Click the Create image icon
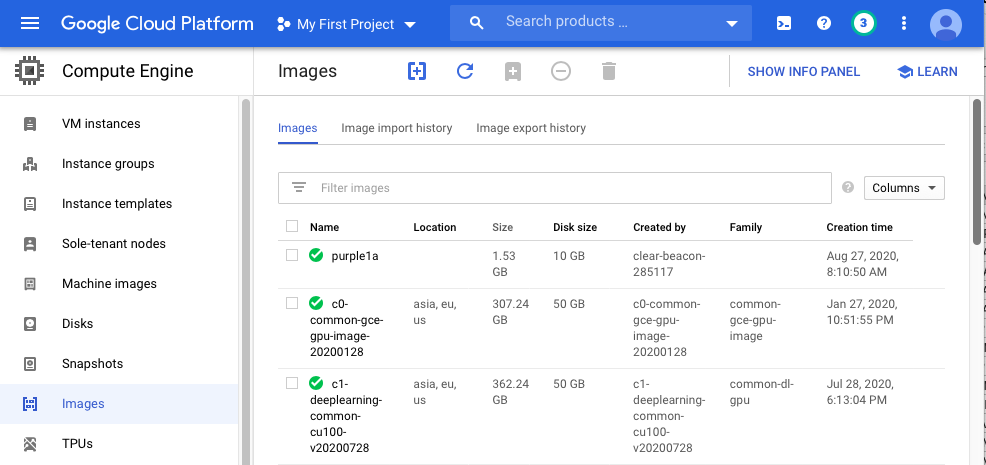The image size is (986, 465). click(x=417, y=71)
